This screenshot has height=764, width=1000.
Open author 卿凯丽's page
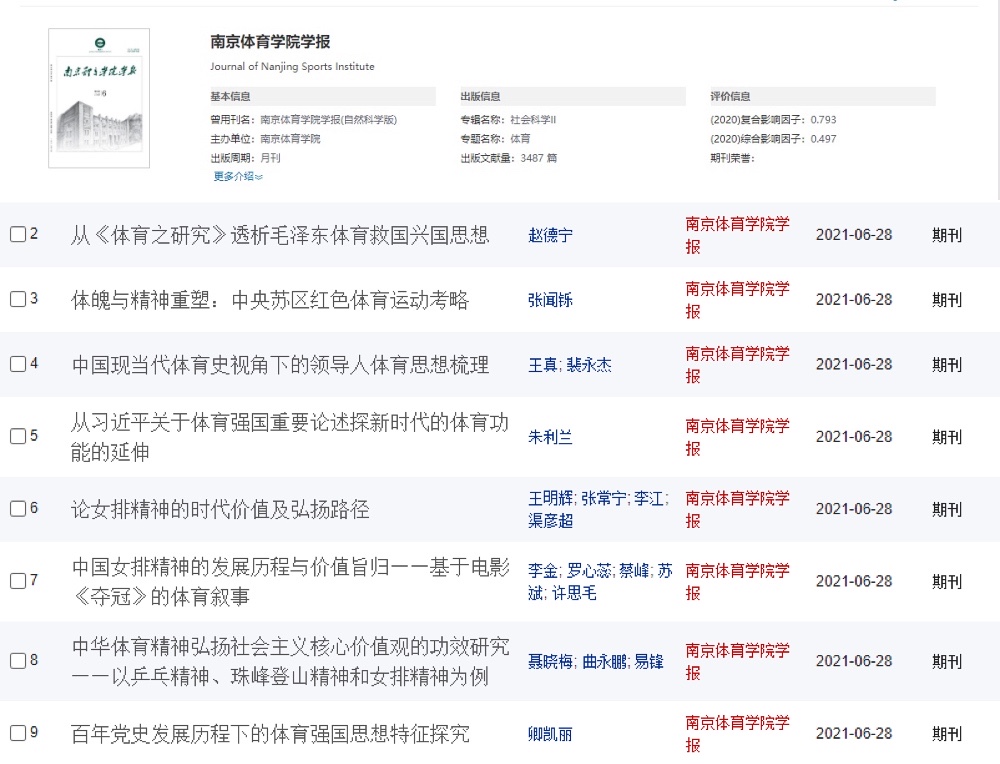coord(550,734)
